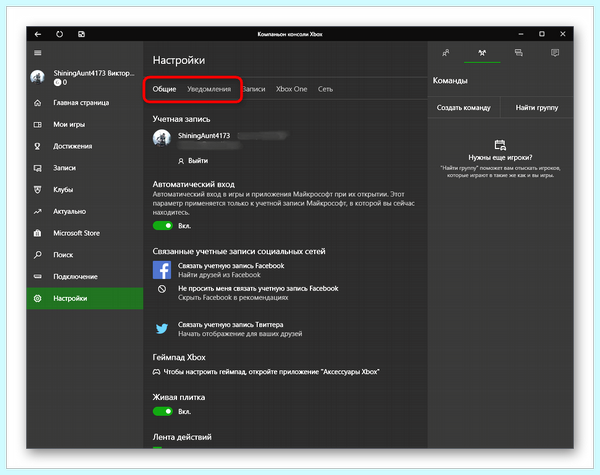The width and height of the screenshot is (600, 475).
Task: Open Мои игры in sidebar
Action: click(x=85, y=124)
